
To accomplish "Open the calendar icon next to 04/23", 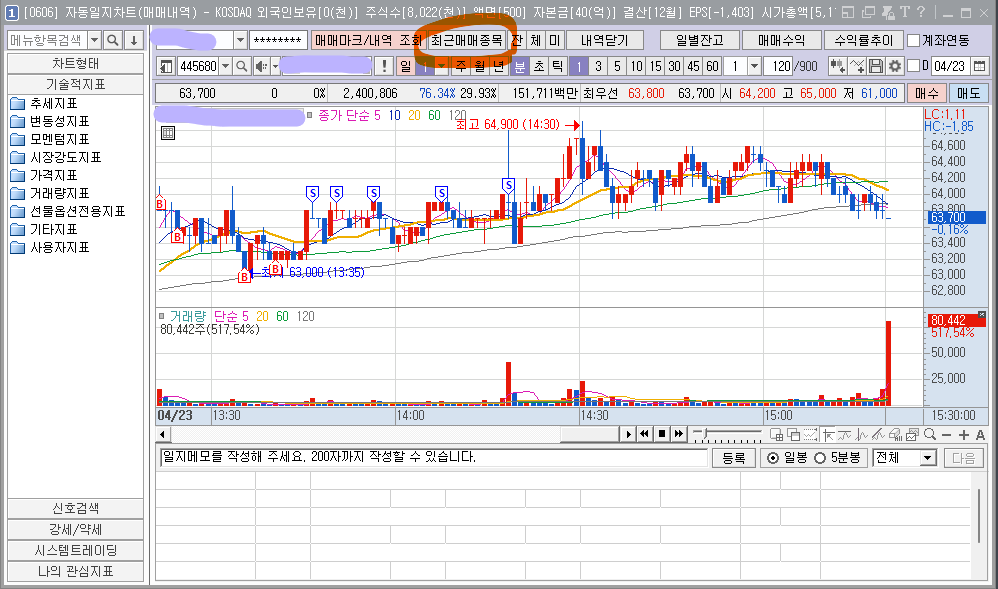I will point(980,66).
